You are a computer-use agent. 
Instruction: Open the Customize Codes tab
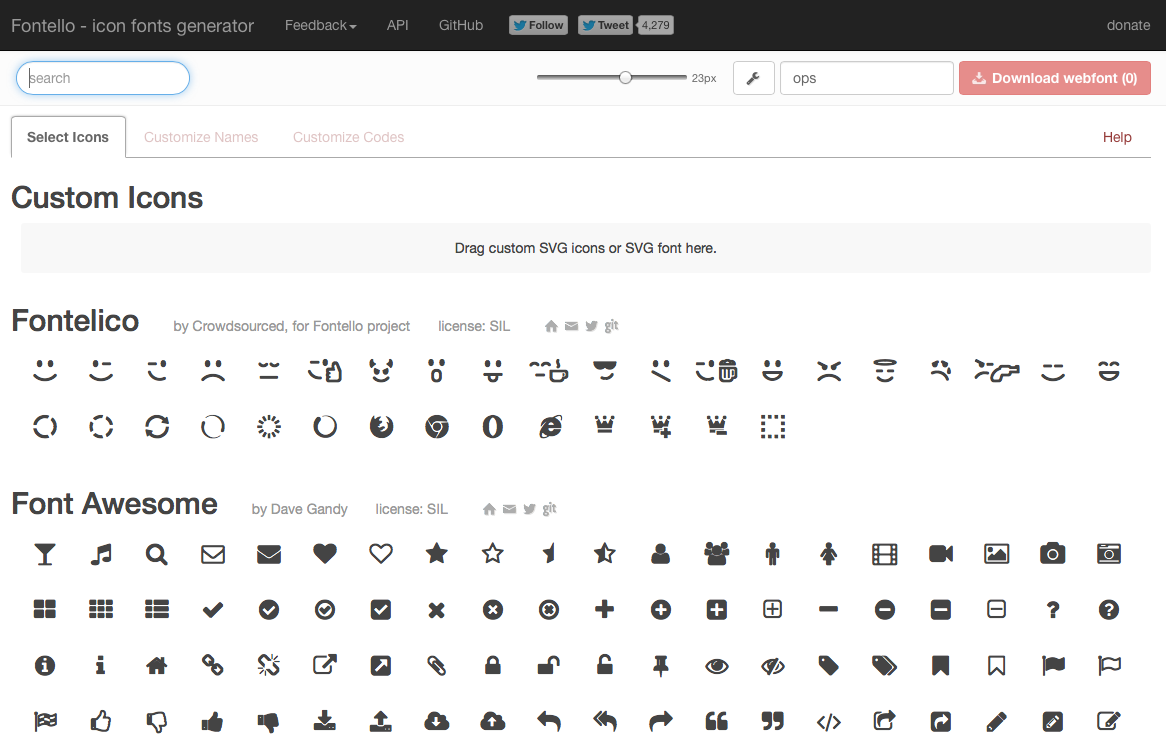coord(349,137)
